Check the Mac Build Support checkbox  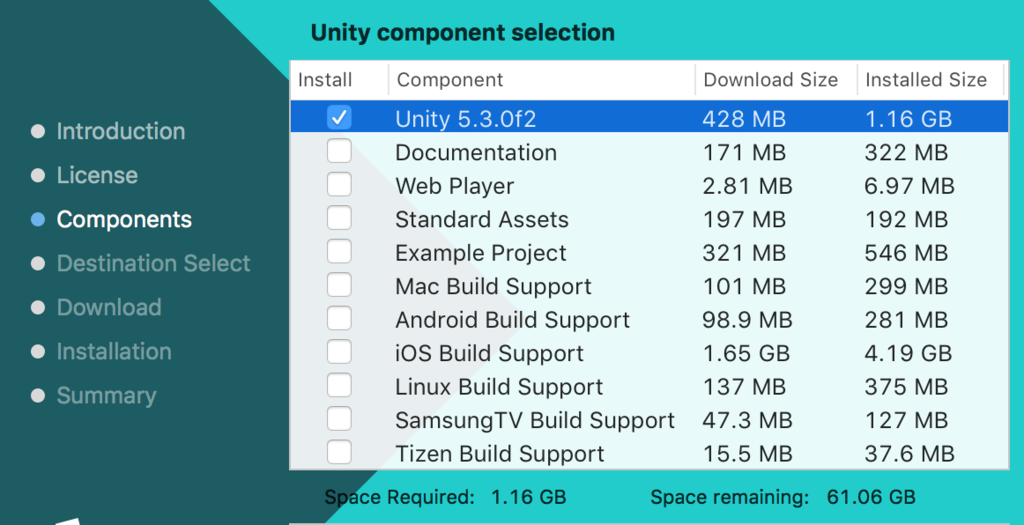(339, 286)
